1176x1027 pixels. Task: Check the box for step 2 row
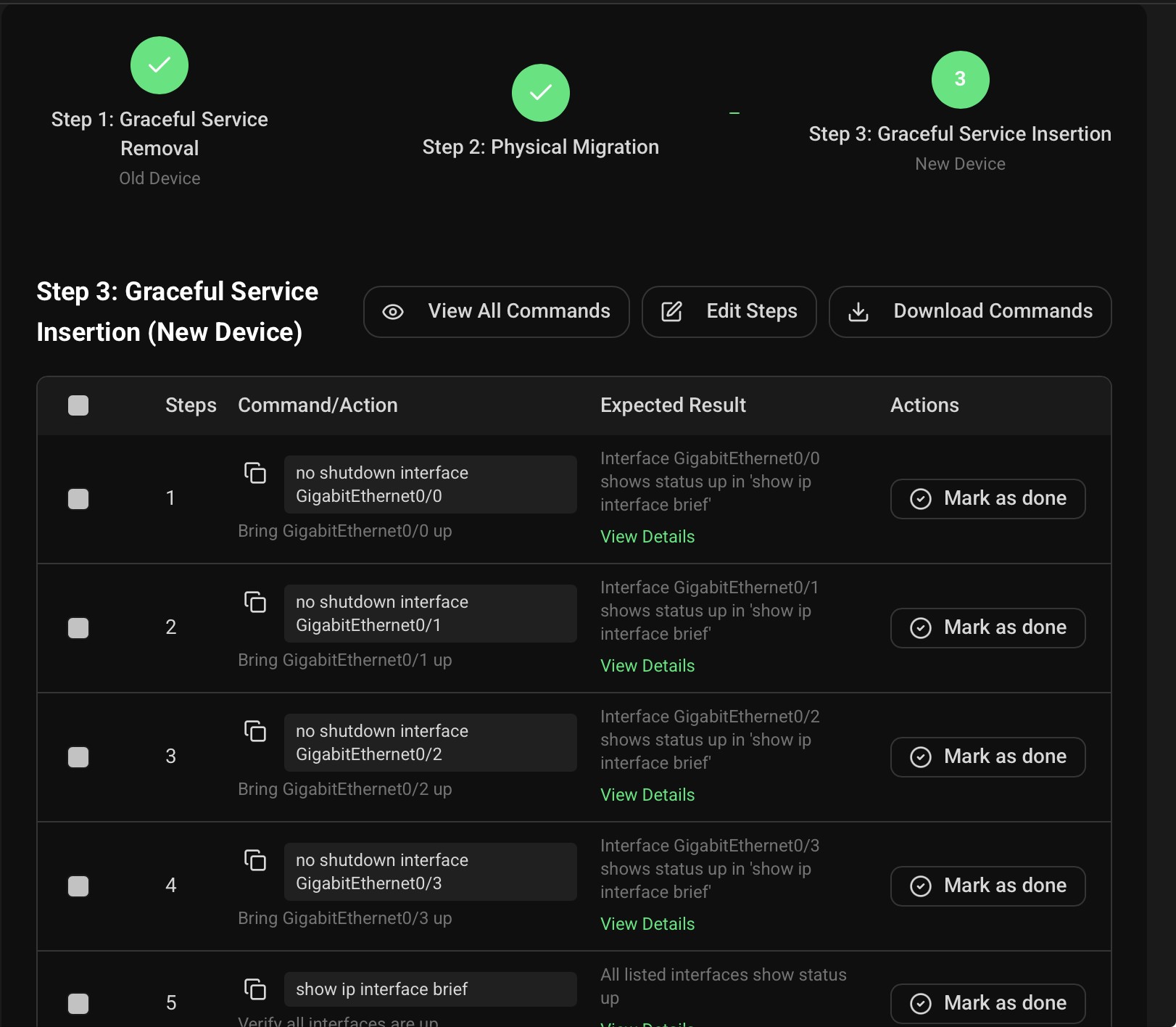tap(78, 628)
